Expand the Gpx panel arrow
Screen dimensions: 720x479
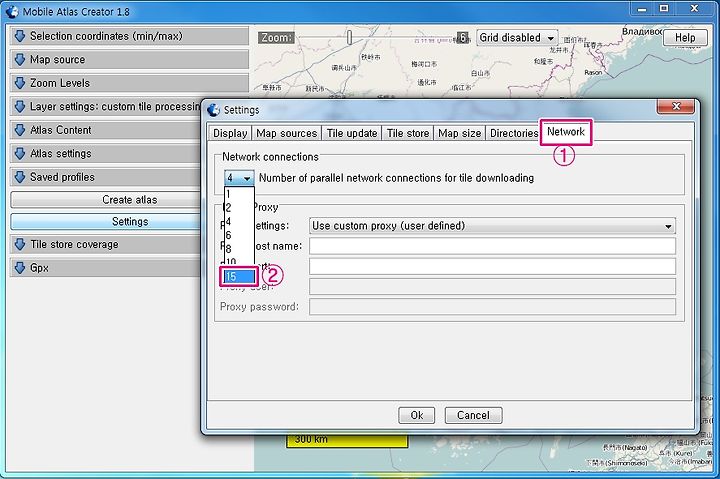[x=19, y=268]
